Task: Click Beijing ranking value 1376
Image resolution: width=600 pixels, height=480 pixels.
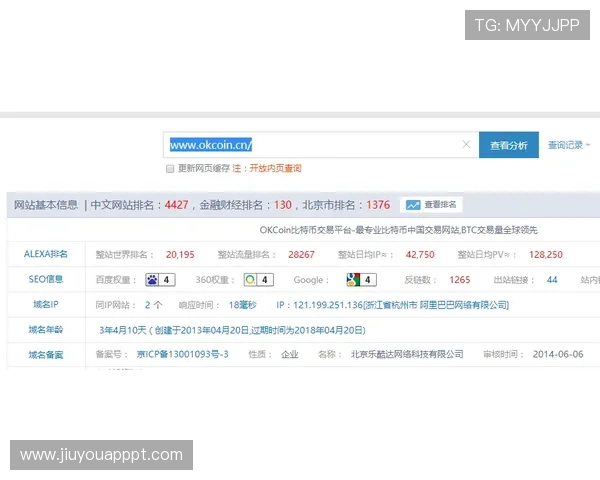Action: click(378, 205)
